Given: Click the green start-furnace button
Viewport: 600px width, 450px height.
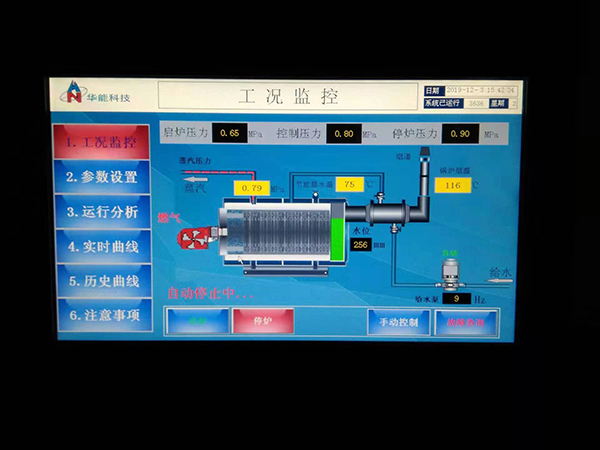Looking at the screenshot, I should (x=198, y=321).
